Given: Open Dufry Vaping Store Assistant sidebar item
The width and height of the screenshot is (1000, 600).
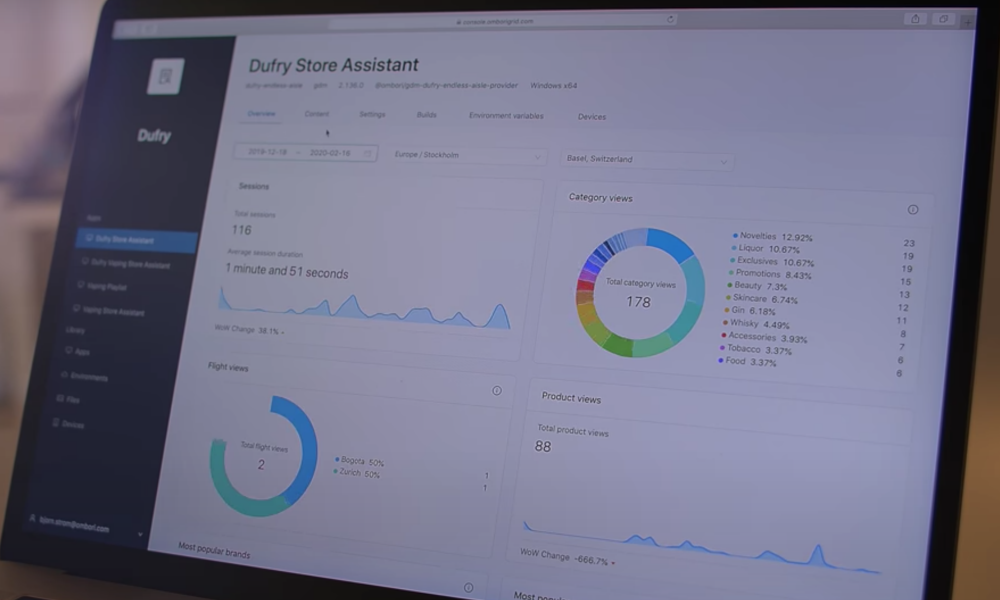Looking at the screenshot, I should tap(126, 263).
